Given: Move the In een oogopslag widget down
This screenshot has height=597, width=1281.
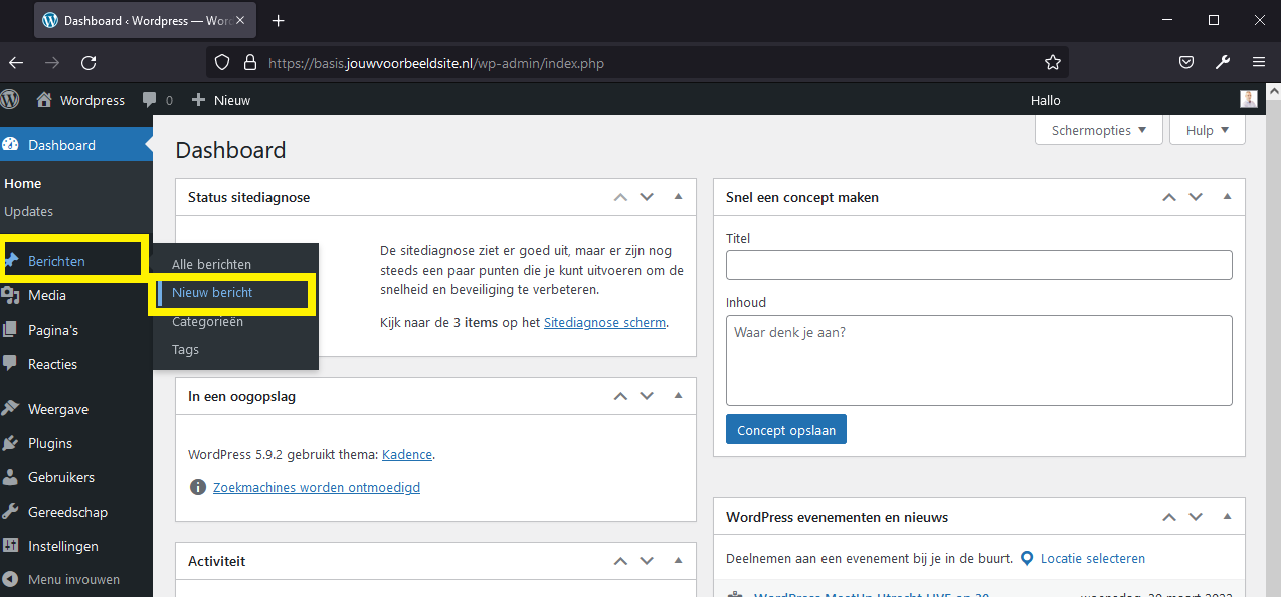Looking at the screenshot, I should click(x=647, y=395).
